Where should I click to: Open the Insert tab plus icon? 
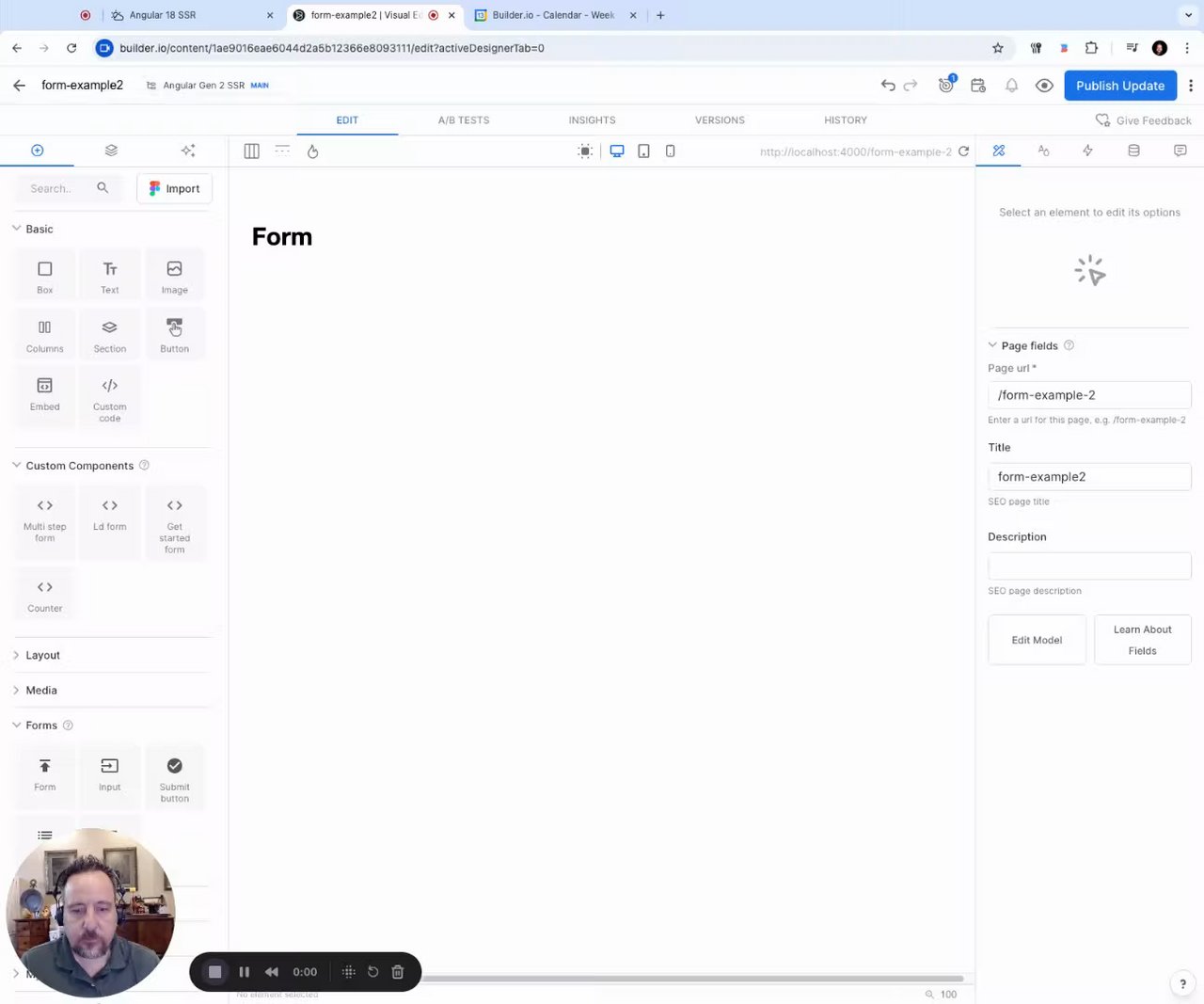(x=38, y=151)
